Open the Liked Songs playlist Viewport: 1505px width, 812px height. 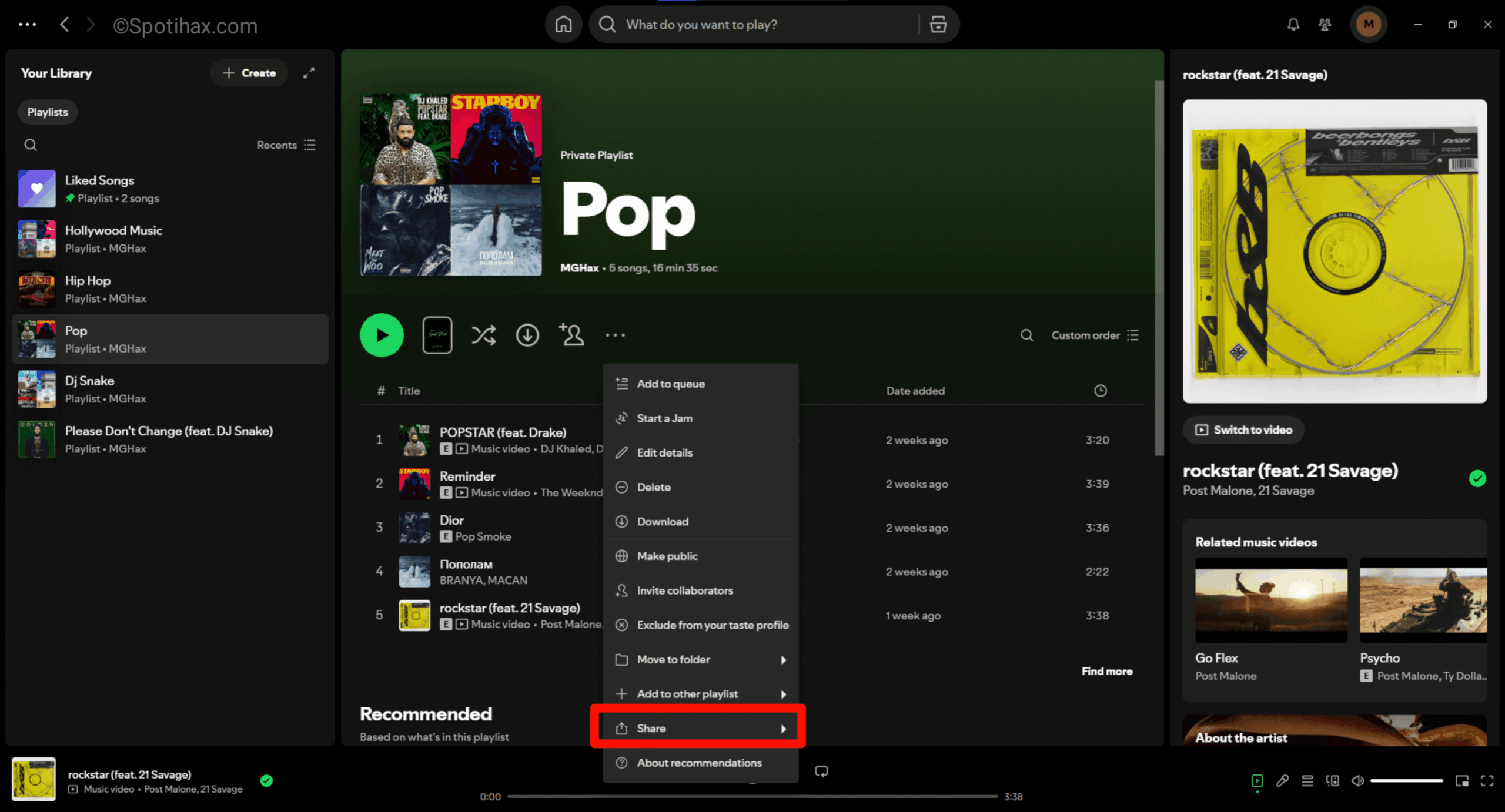click(x=170, y=189)
